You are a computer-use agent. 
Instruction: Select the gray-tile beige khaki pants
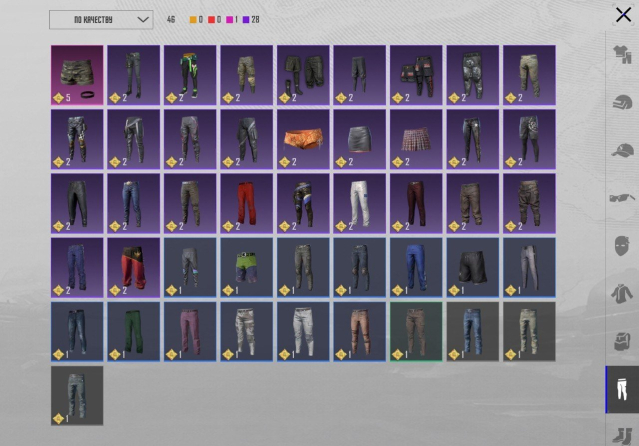(x=529, y=331)
